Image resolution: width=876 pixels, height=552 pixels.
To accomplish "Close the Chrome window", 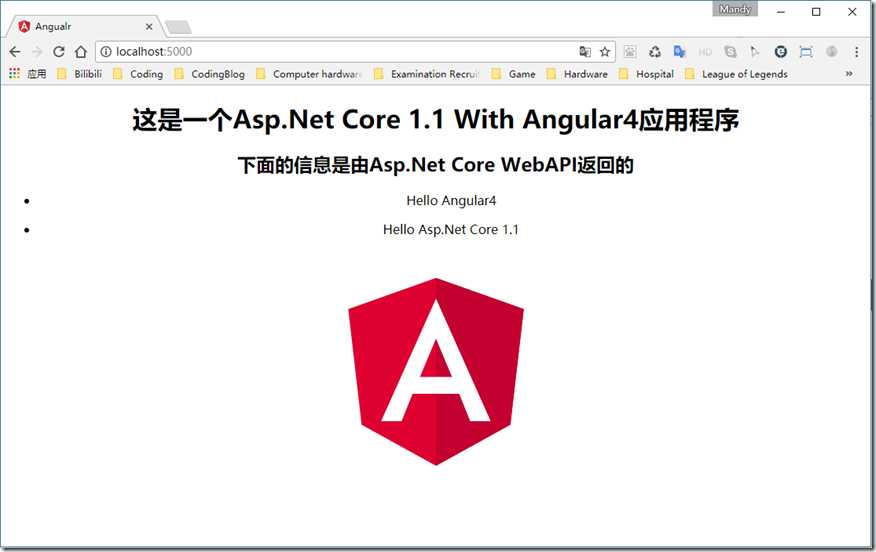I will coord(852,12).
